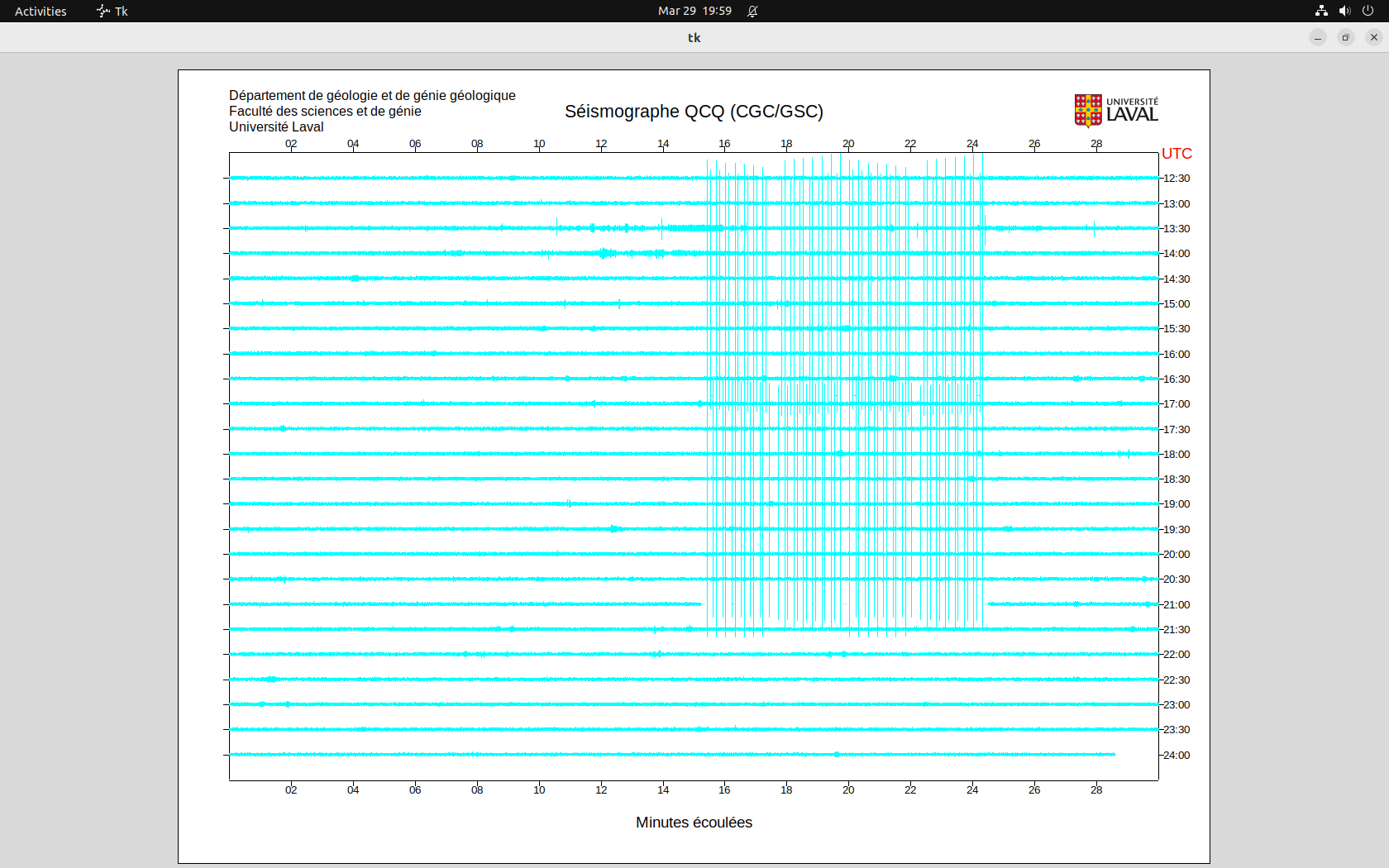Maximize the tk window
The width and height of the screenshot is (1389, 868).
coord(1346,37)
